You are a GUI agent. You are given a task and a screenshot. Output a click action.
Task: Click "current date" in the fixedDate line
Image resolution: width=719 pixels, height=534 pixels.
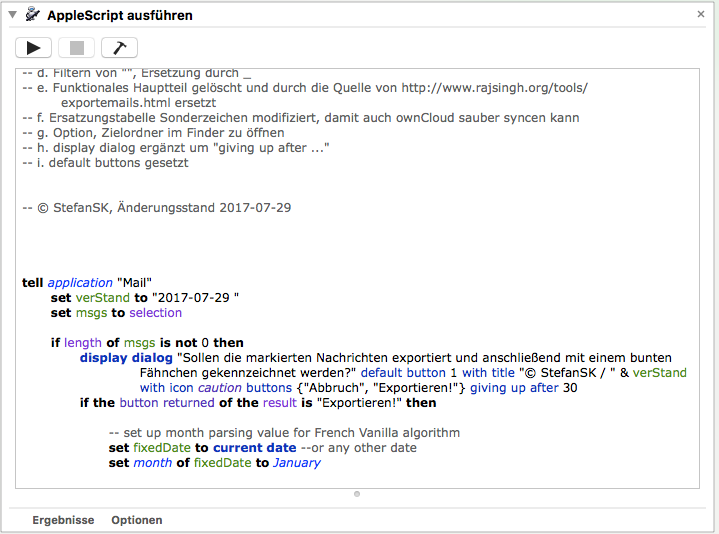coord(254,448)
